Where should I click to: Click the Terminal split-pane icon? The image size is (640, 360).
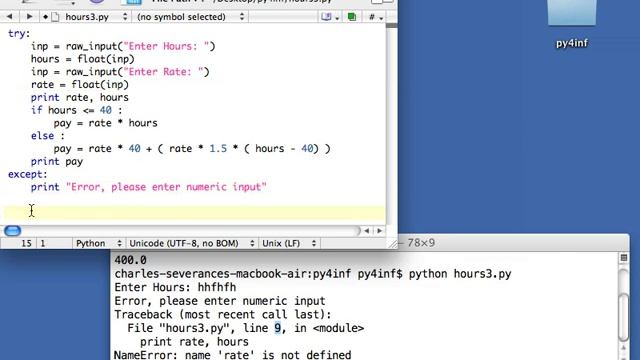[623, 258]
